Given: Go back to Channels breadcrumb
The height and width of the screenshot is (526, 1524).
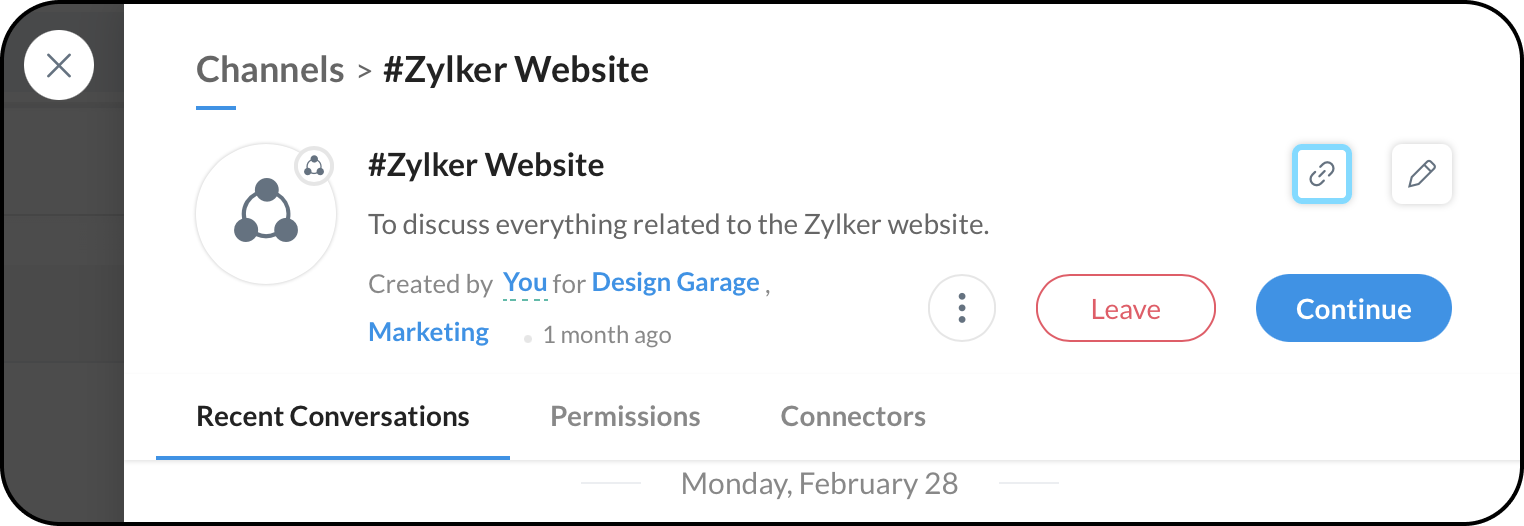Looking at the screenshot, I should coord(270,69).
